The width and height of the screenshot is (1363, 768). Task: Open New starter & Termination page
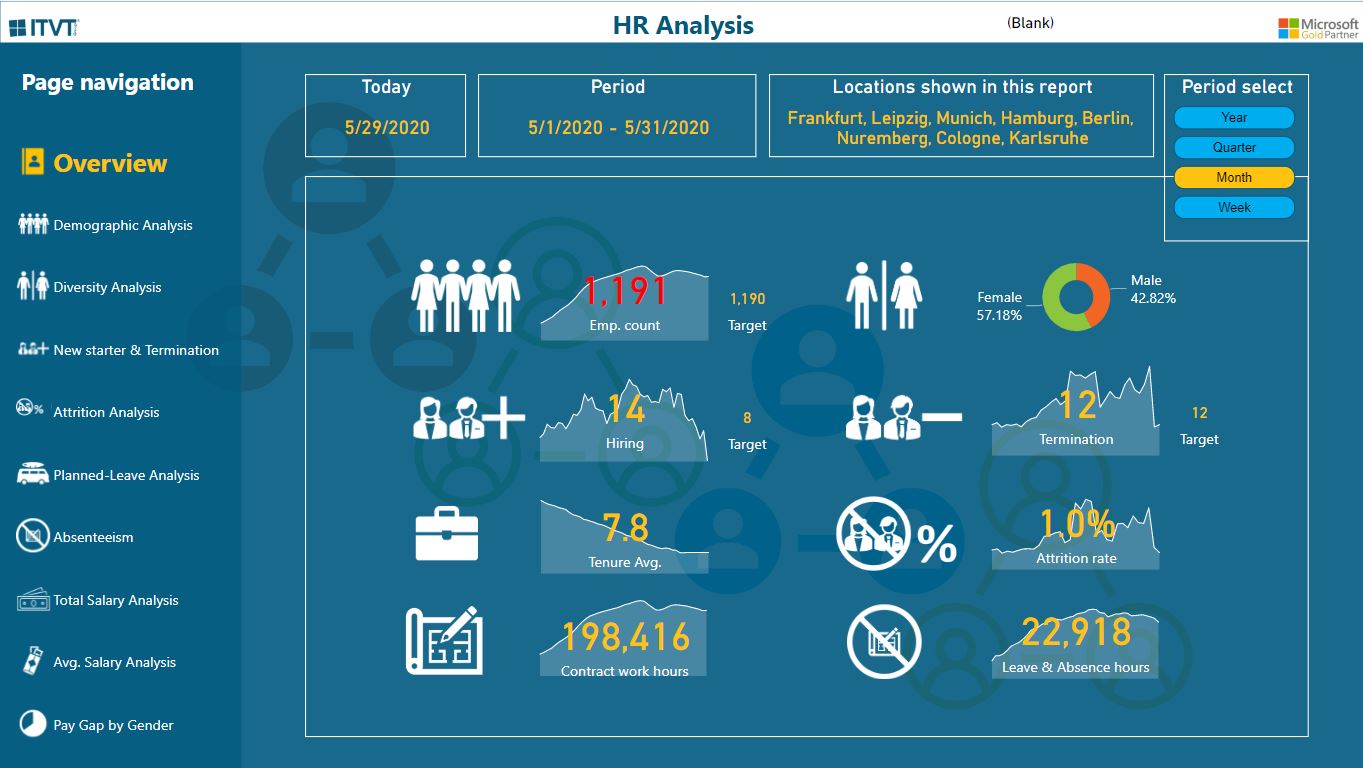point(136,350)
